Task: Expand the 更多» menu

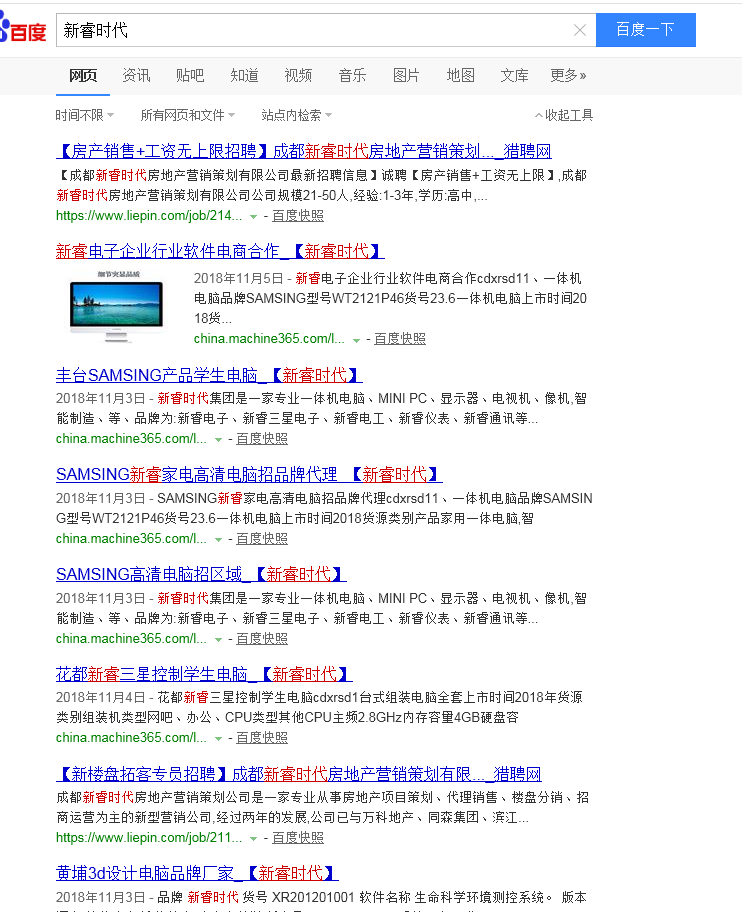Action: (x=568, y=76)
